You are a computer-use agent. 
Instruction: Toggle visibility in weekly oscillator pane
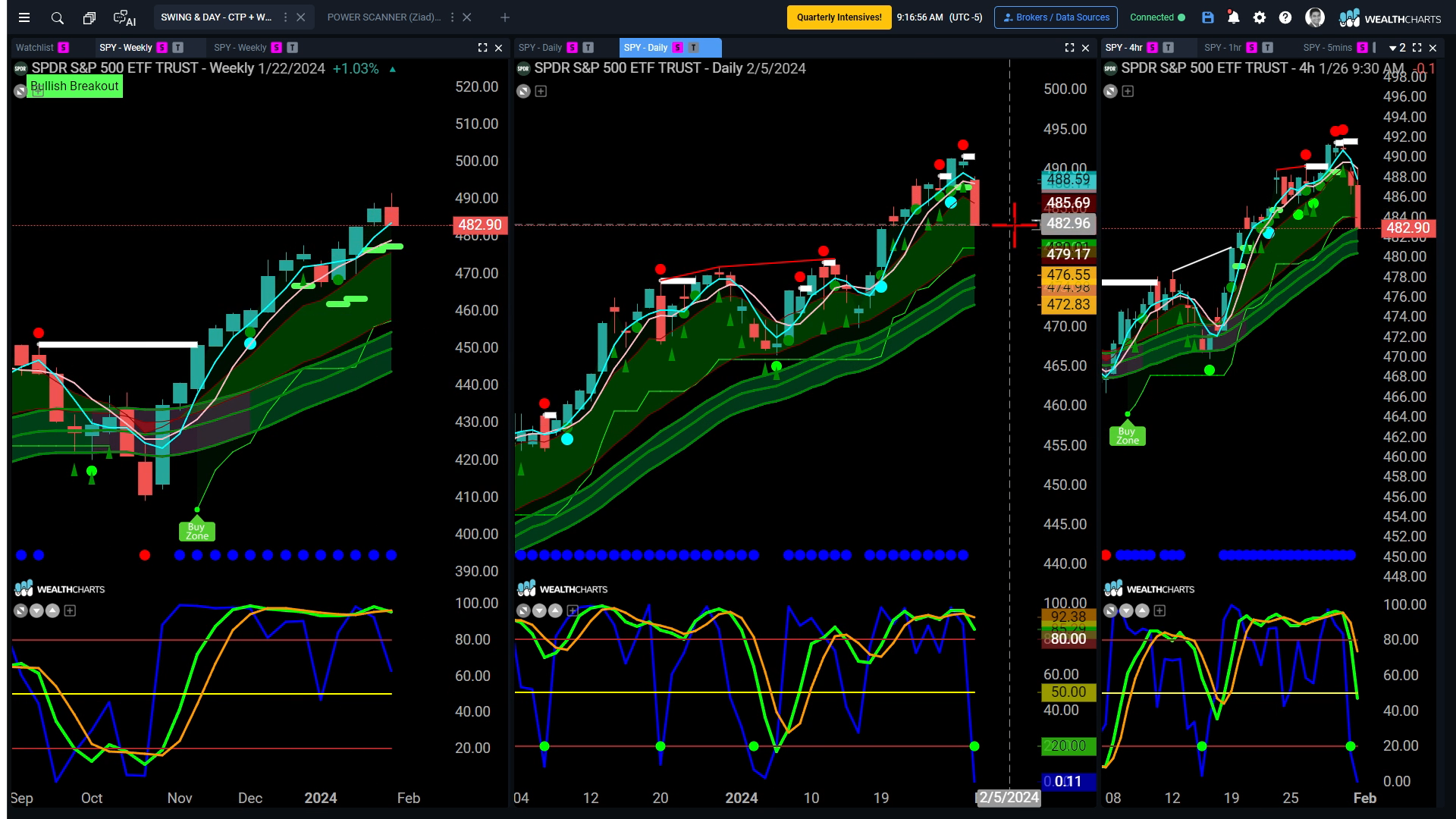pos(20,610)
